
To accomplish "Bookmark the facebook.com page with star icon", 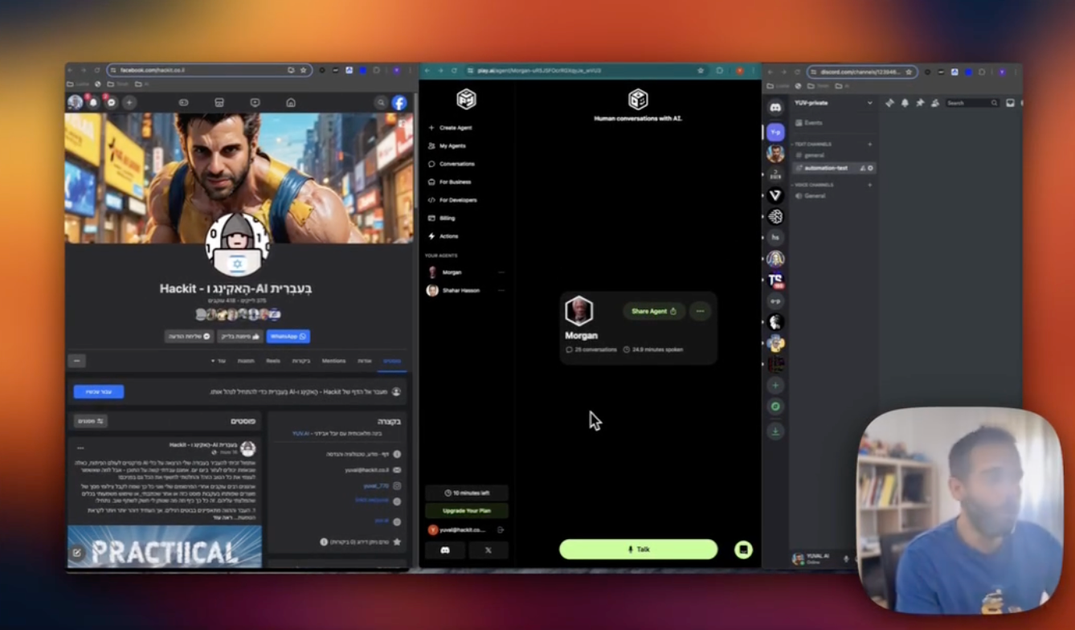I will point(303,70).
